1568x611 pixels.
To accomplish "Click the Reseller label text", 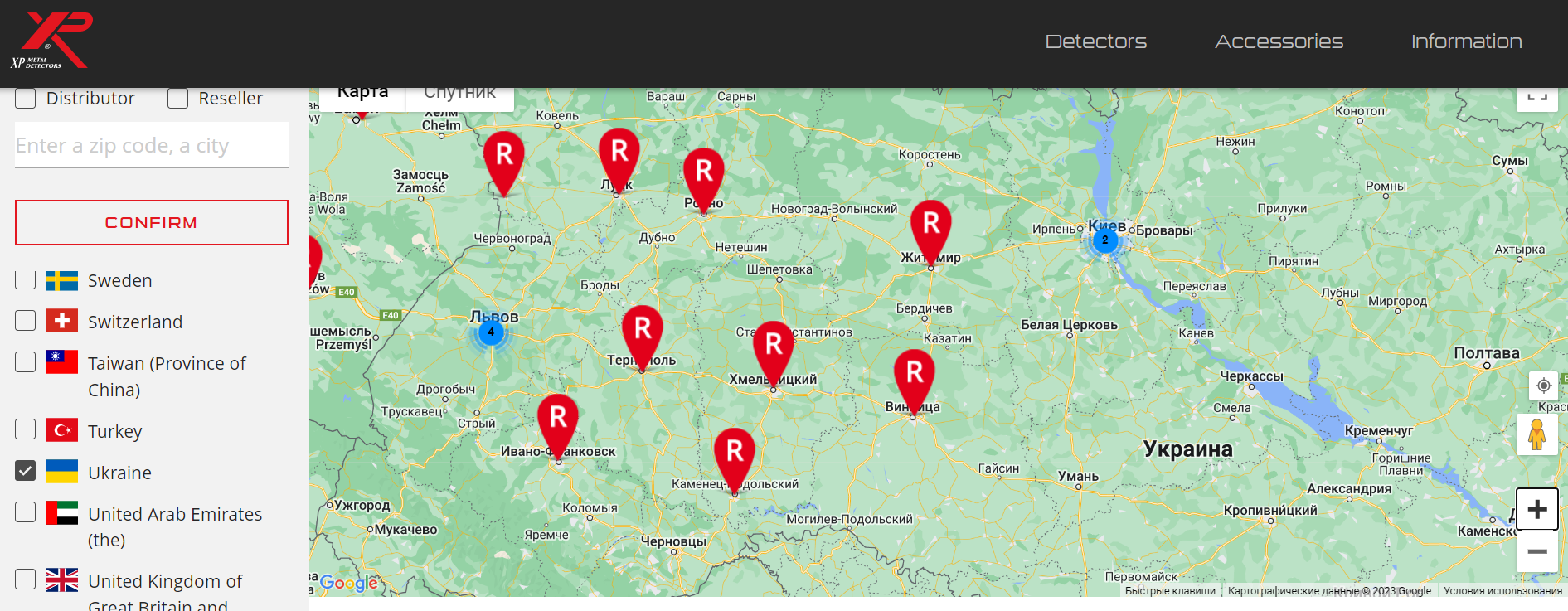I will 231,98.
